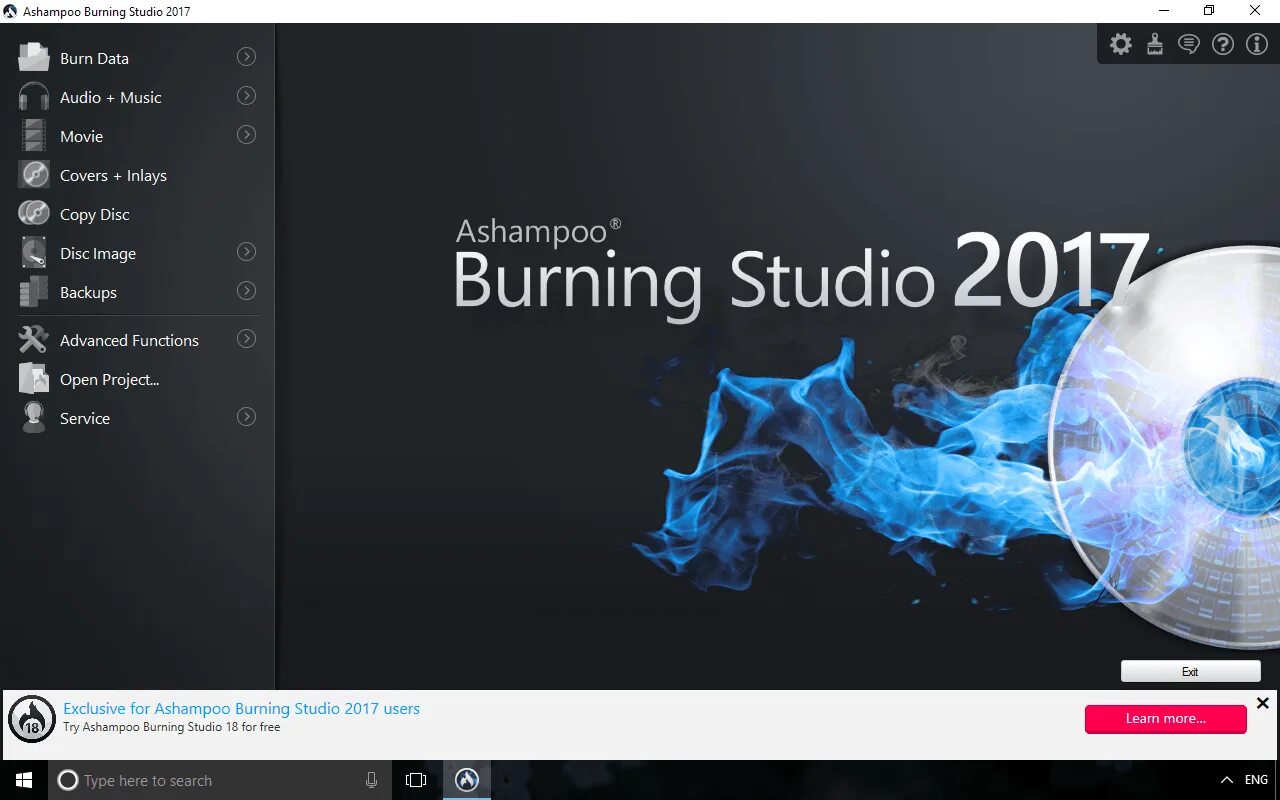Click the microphone icon in taskbar search
This screenshot has height=800, width=1280.
[x=372, y=780]
